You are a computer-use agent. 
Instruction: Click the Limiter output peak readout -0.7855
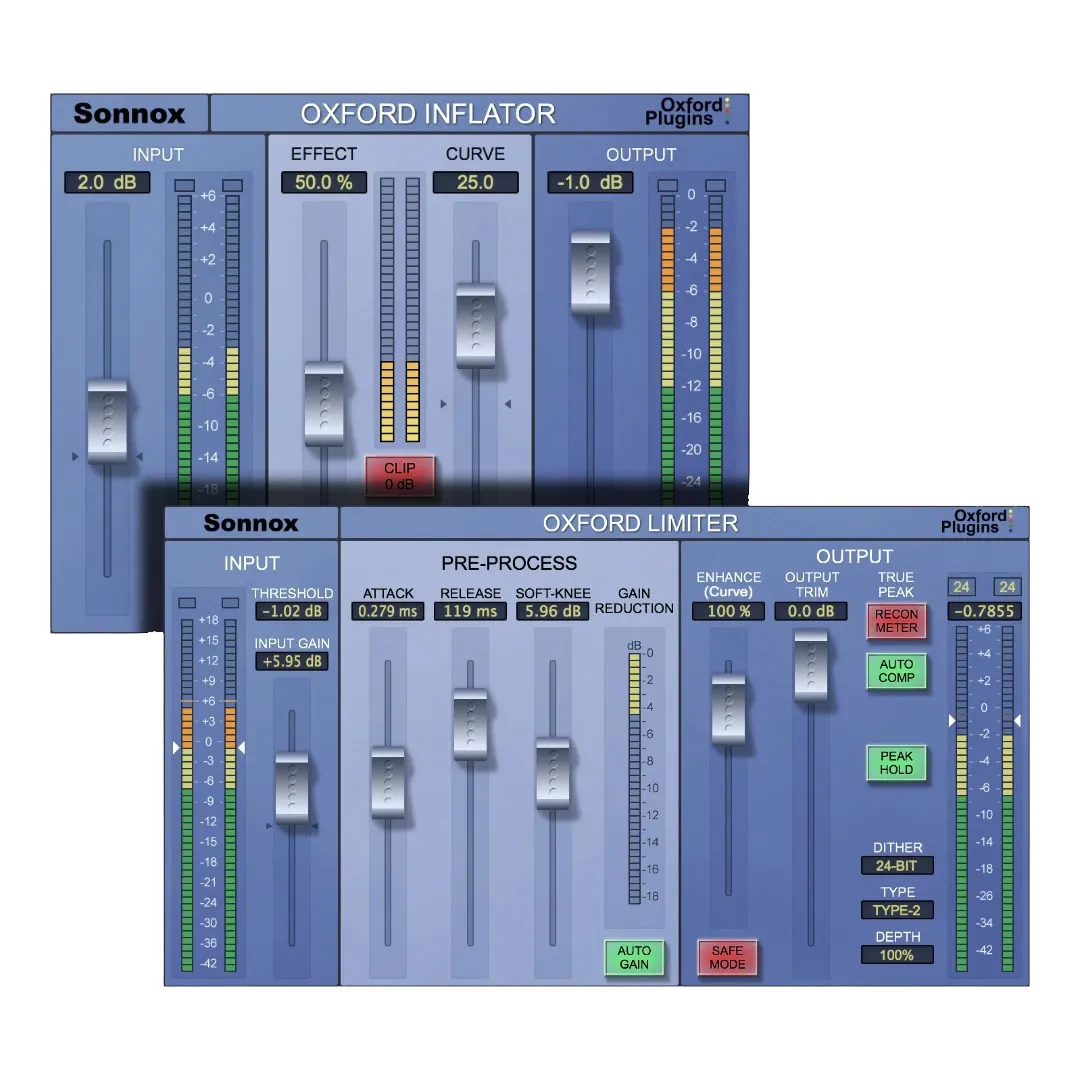pos(984,611)
